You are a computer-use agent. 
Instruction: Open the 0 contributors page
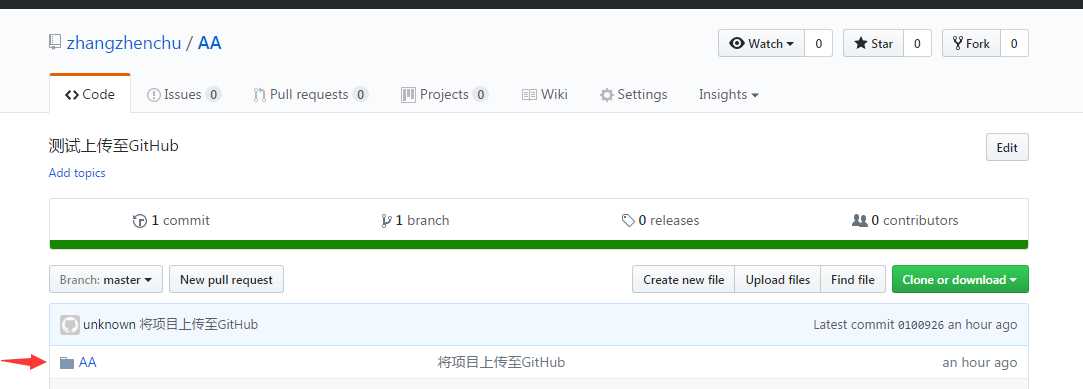point(905,220)
